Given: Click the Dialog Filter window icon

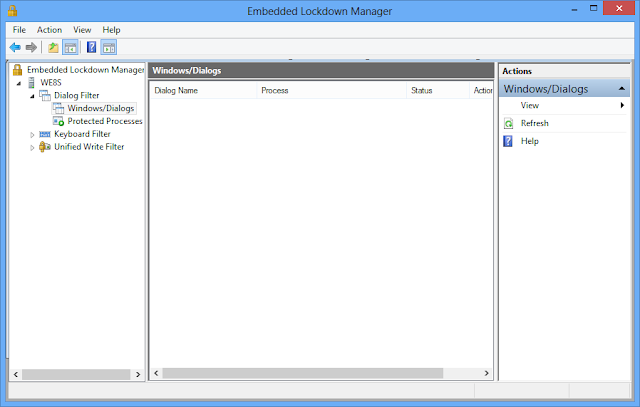Looking at the screenshot, I should pos(44,96).
